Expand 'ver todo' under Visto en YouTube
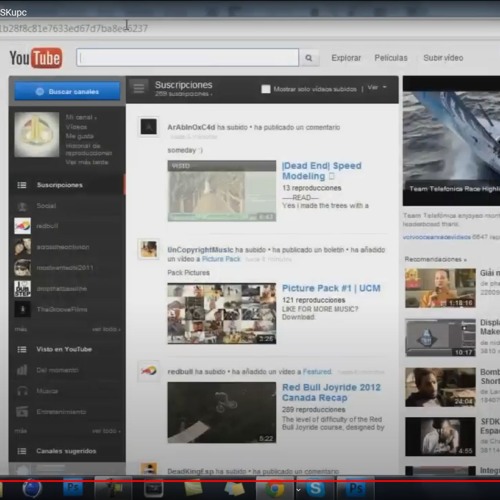The height and width of the screenshot is (500, 500). (x=106, y=431)
